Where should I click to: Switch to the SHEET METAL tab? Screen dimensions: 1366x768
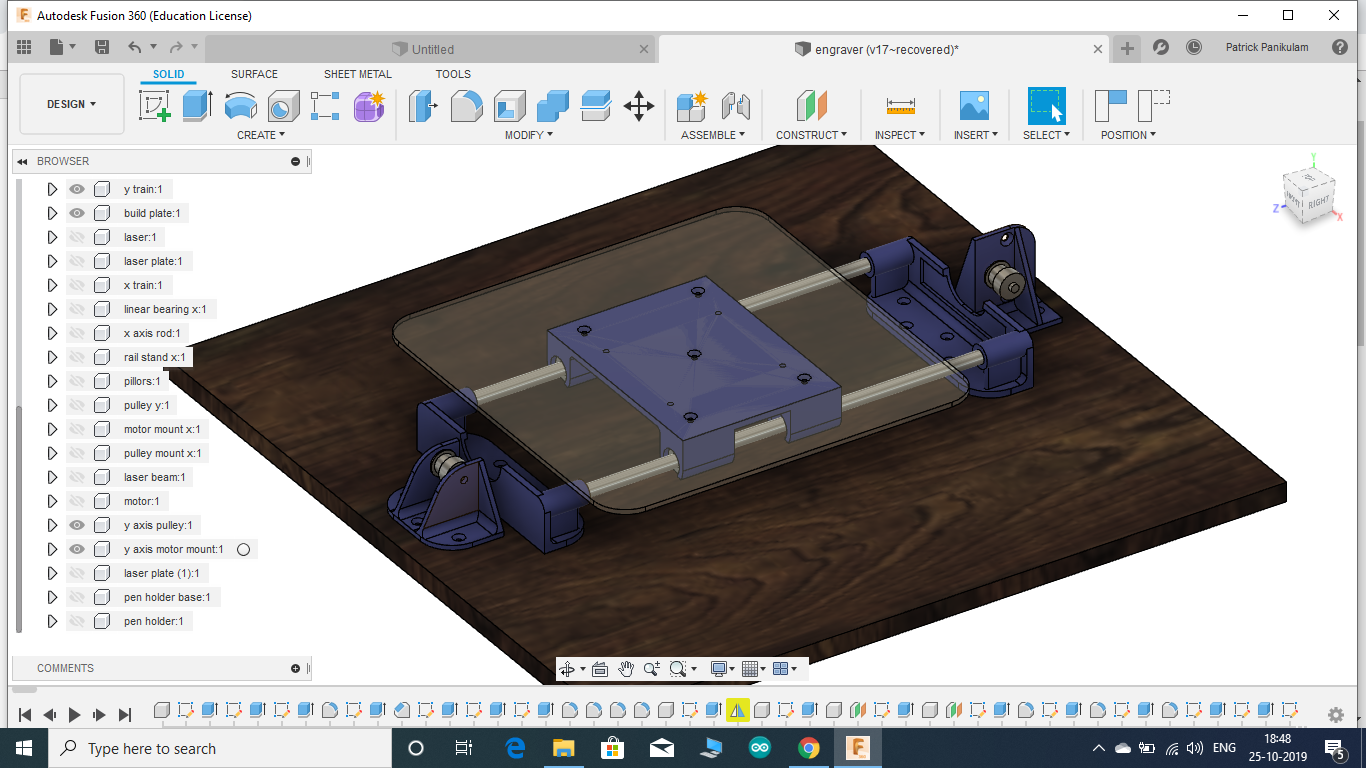358,74
